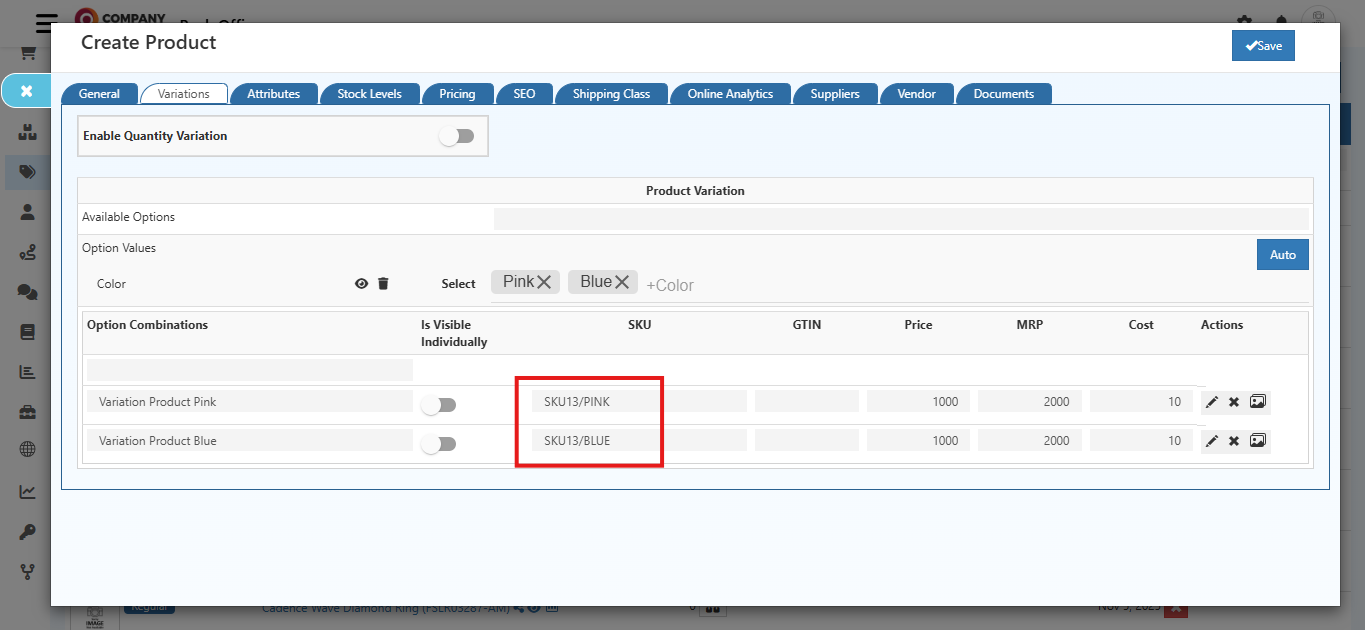Toggle individual visibility for Variation Product Pink
The image size is (1365, 630).
(439, 405)
